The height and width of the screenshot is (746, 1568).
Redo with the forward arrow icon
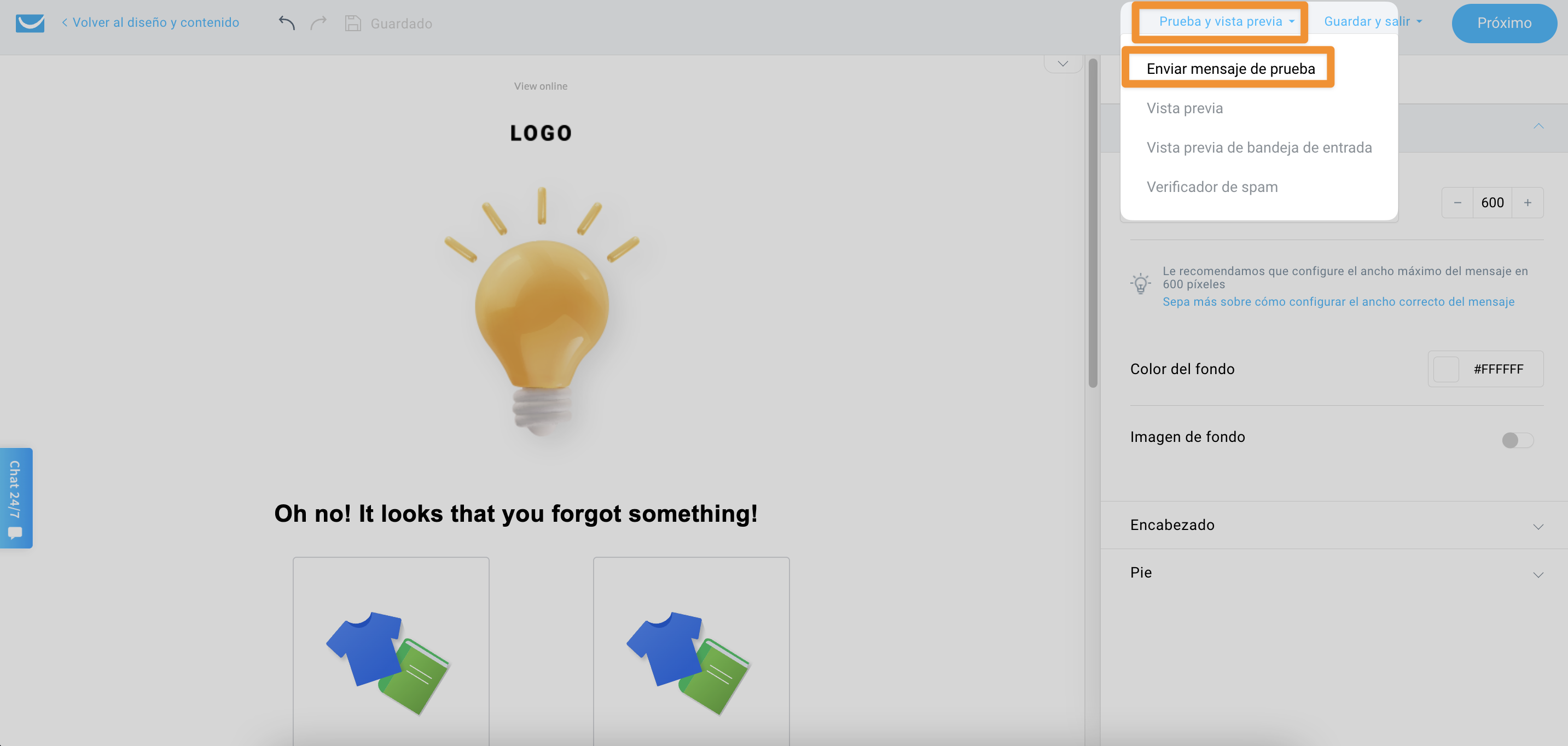pyautogui.click(x=318, y=23)
